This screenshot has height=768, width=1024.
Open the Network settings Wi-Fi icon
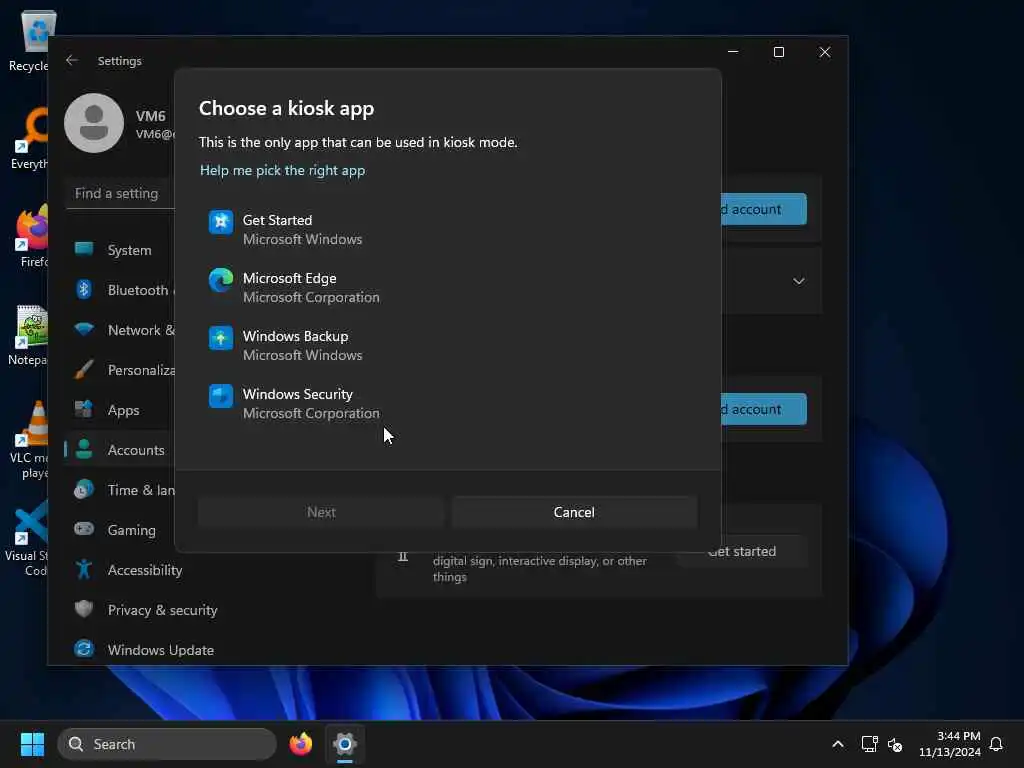84,329
